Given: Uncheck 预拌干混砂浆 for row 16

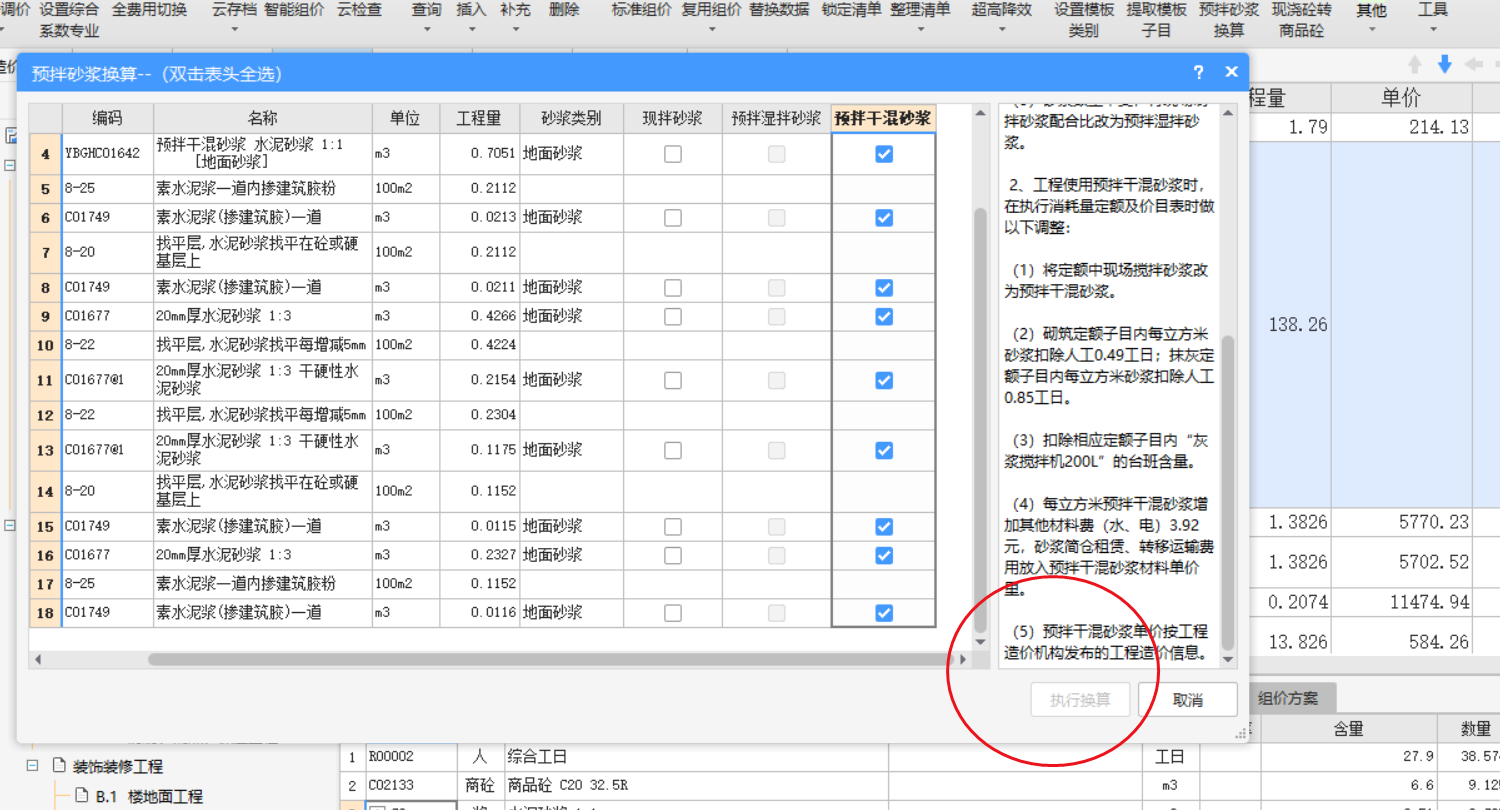Looking at the screenshot, I should [883, 555].
